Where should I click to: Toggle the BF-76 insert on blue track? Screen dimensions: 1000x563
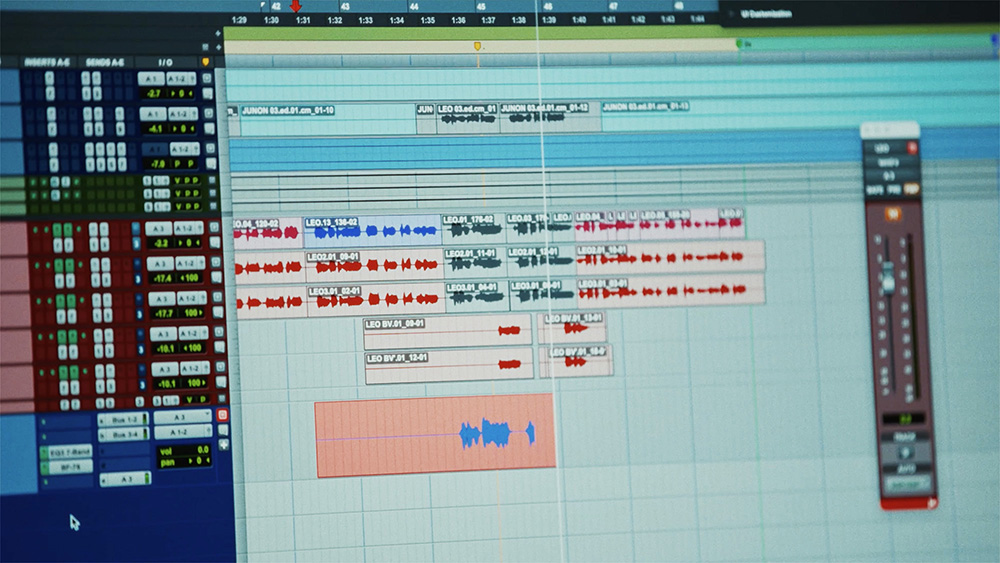coord(70,467)
